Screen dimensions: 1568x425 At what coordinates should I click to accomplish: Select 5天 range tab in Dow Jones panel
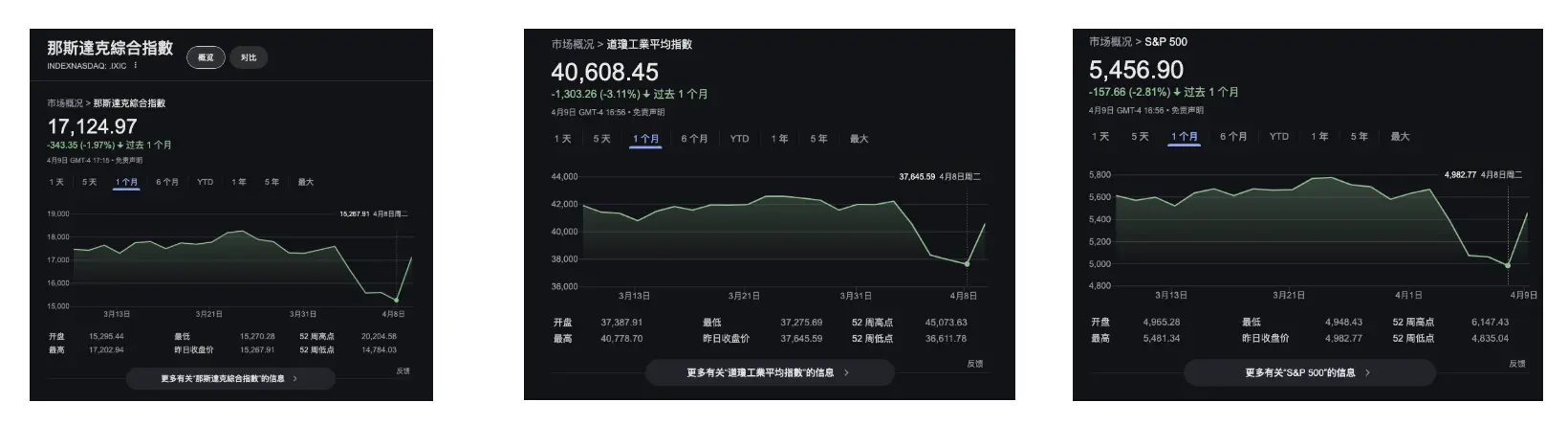[601, 139]
